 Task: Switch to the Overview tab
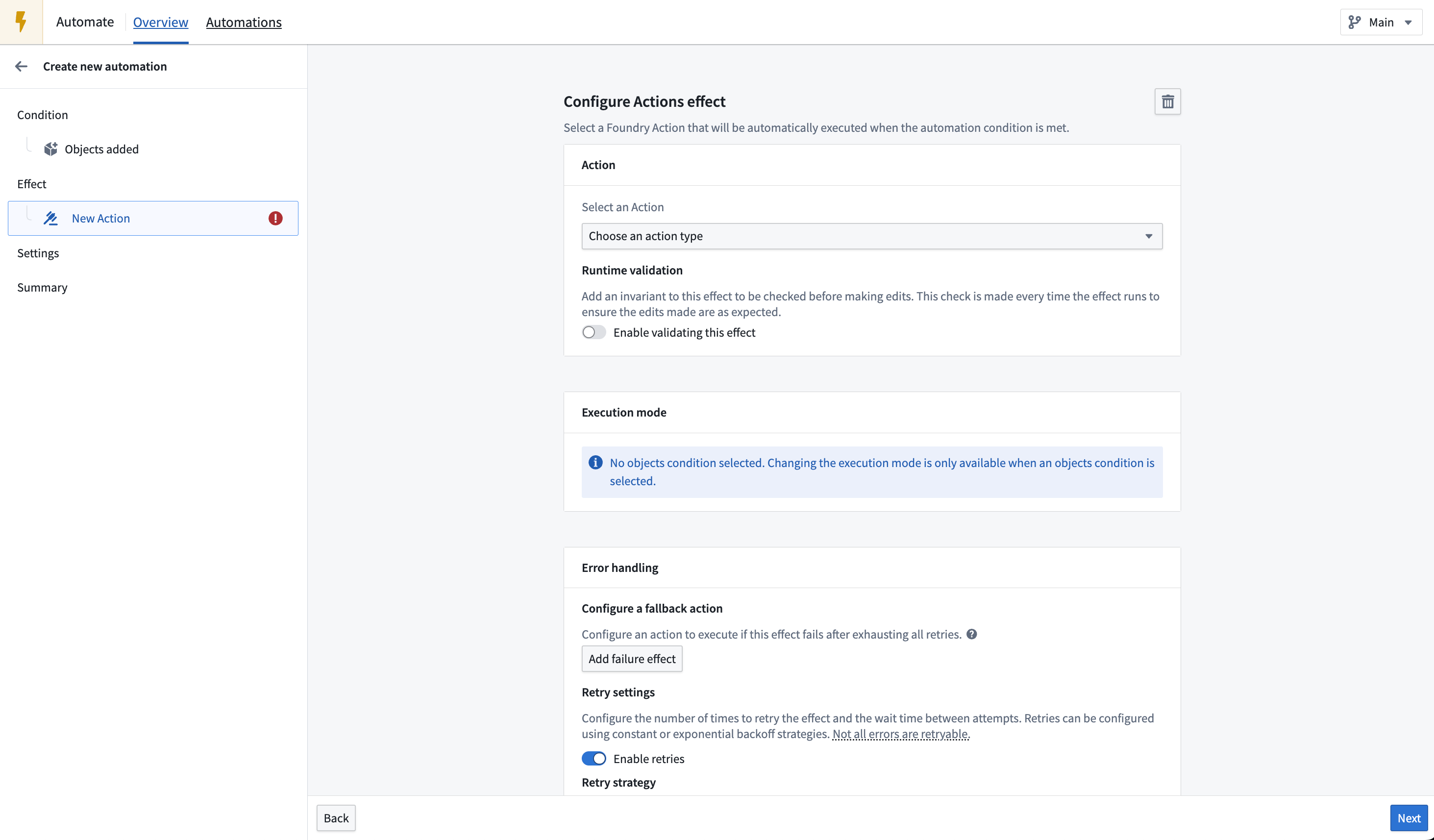click(x=160, y=22)
